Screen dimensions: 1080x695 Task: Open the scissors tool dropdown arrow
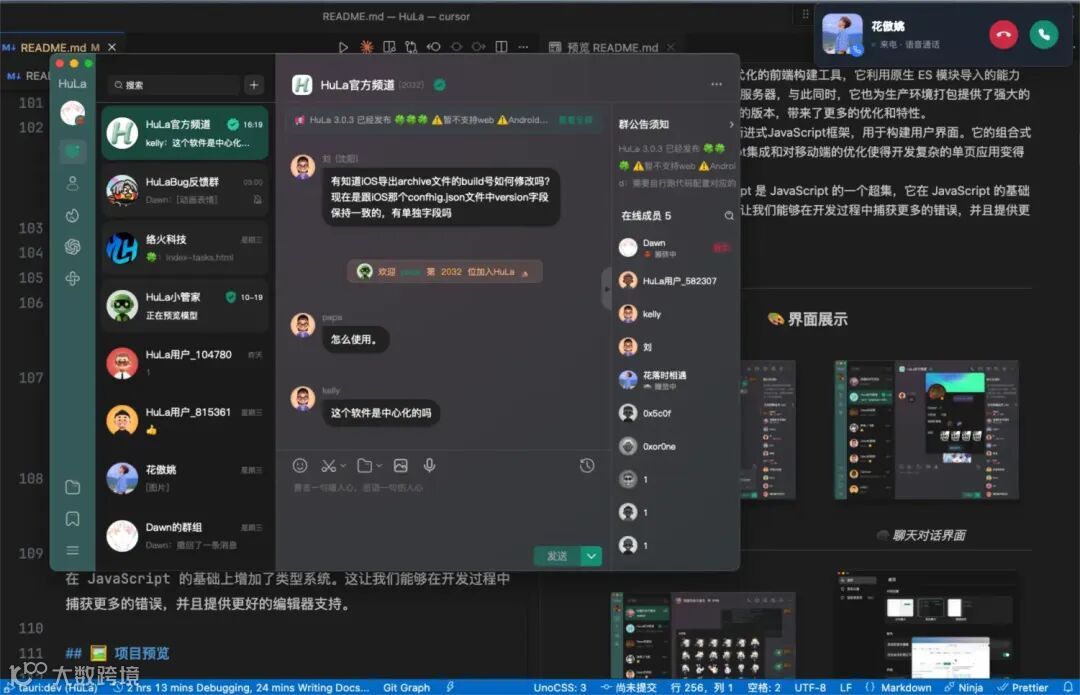click(343, 466)
